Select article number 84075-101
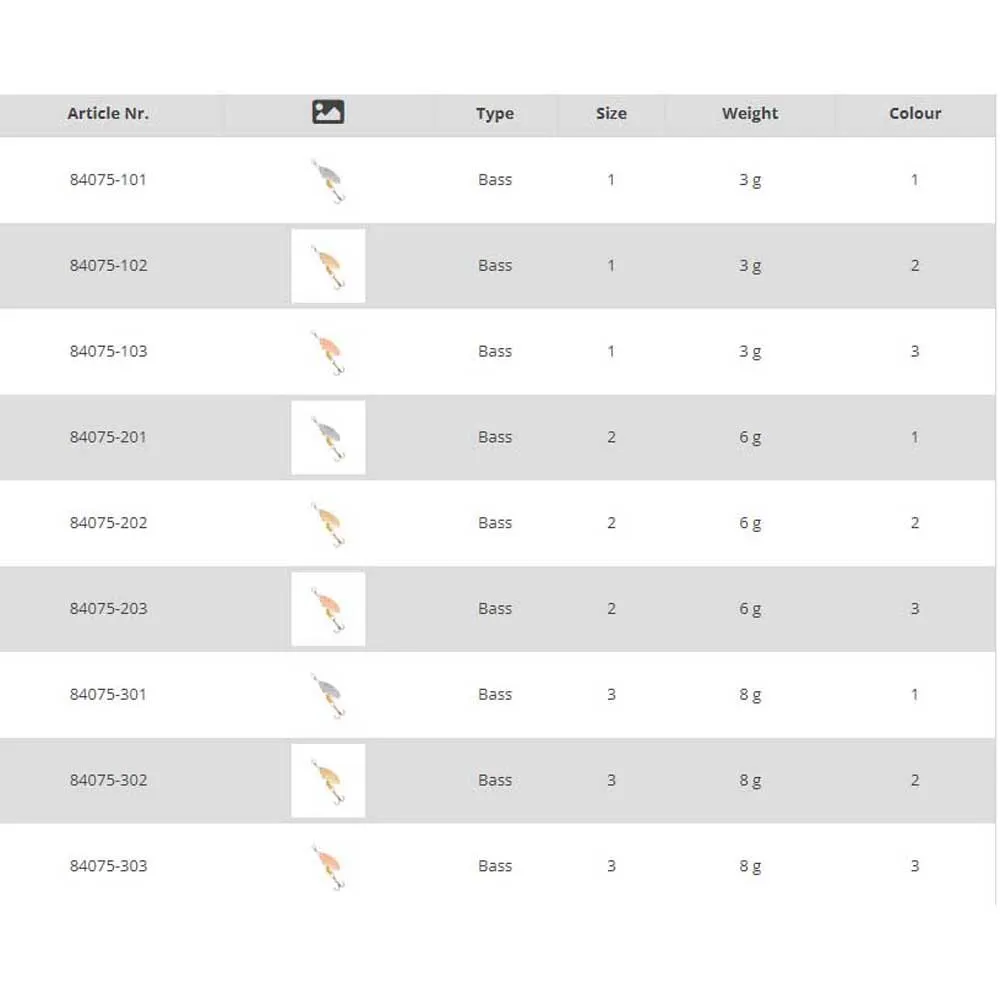The width and height of the screenshot is (1000, 1000). click(108, 180)
